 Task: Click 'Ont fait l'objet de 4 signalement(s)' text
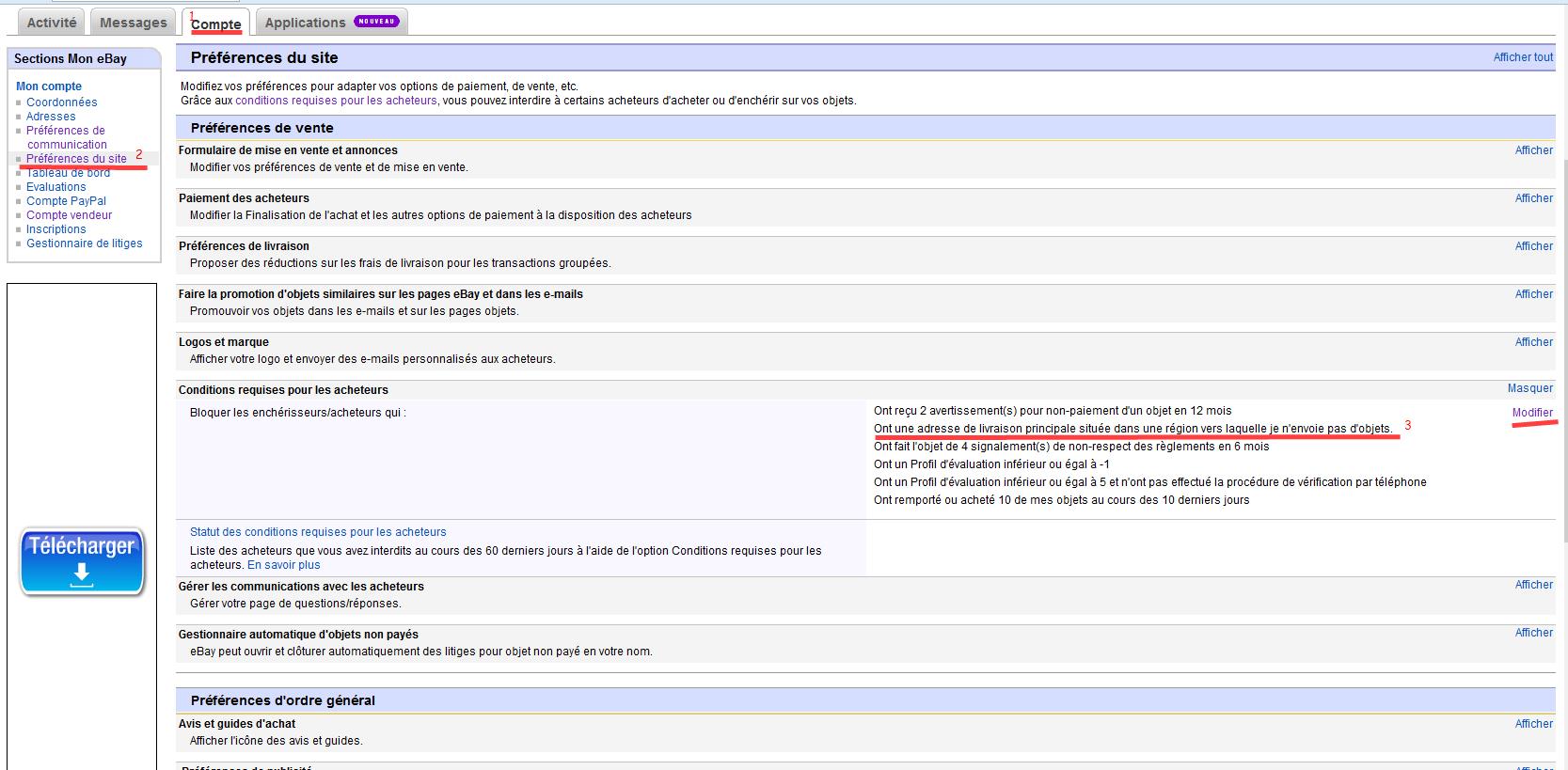click(x=1071, y=447)
